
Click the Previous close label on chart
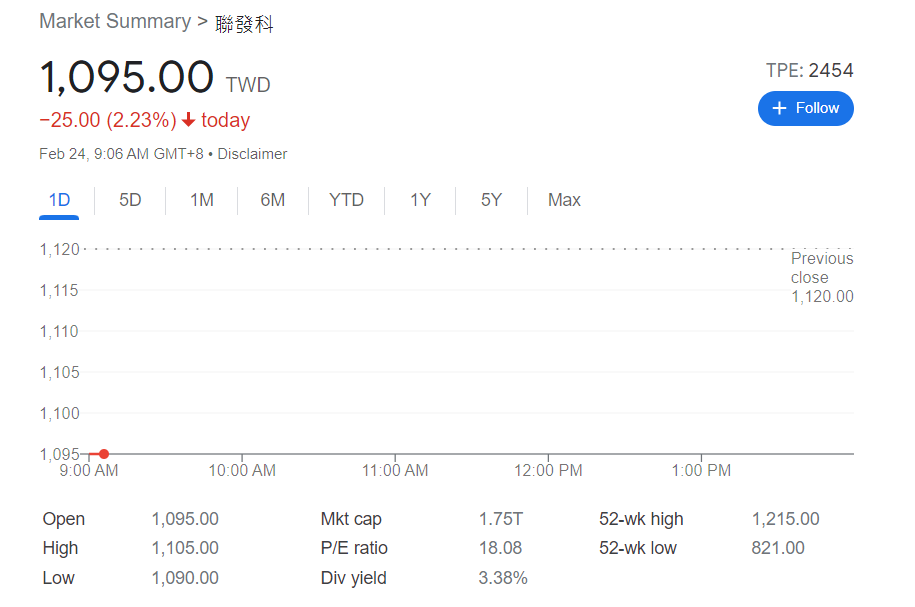pyautogui.click(x=822, y=268)
